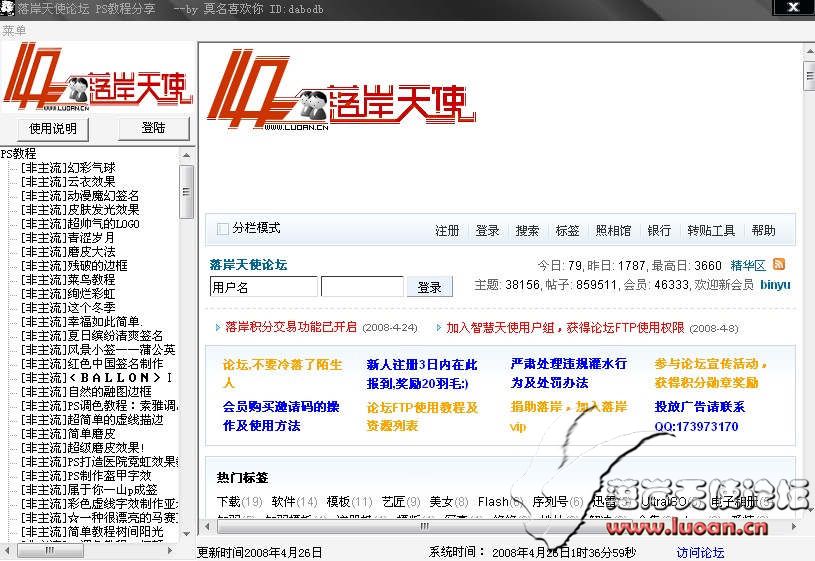This screenshot has height=561, width=815.
Task: Click browser pane horizontal scroll-left arrow
Action: point(207,526)
